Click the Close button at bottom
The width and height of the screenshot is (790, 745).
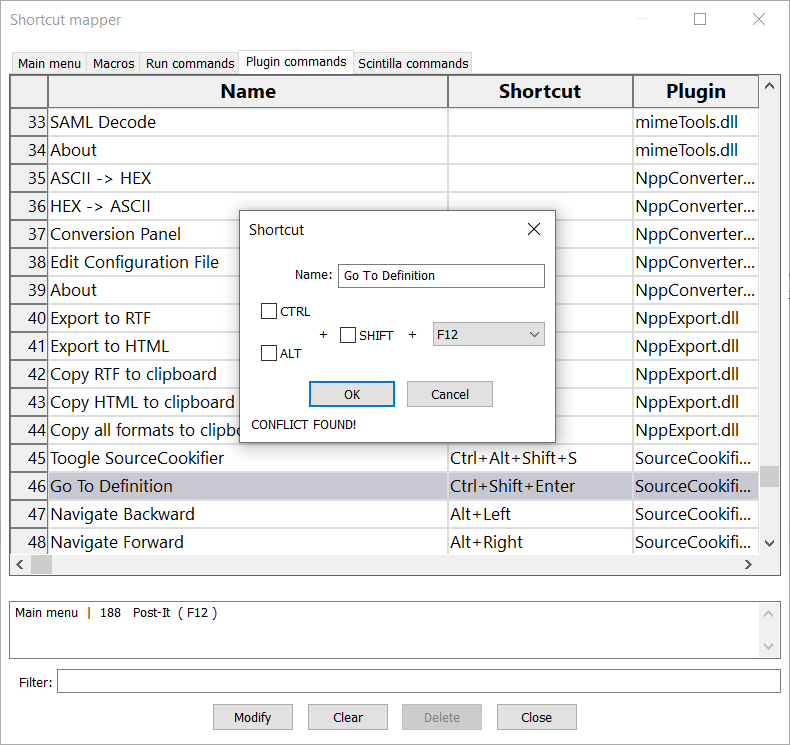pos(537,717)
